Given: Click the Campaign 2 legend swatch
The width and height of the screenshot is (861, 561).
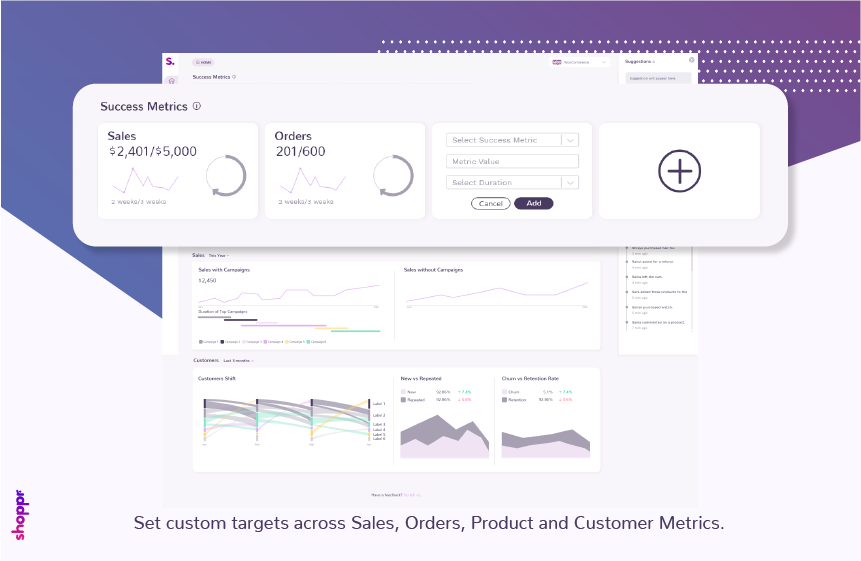Looking at the screenshot, I should pos(222,342).
